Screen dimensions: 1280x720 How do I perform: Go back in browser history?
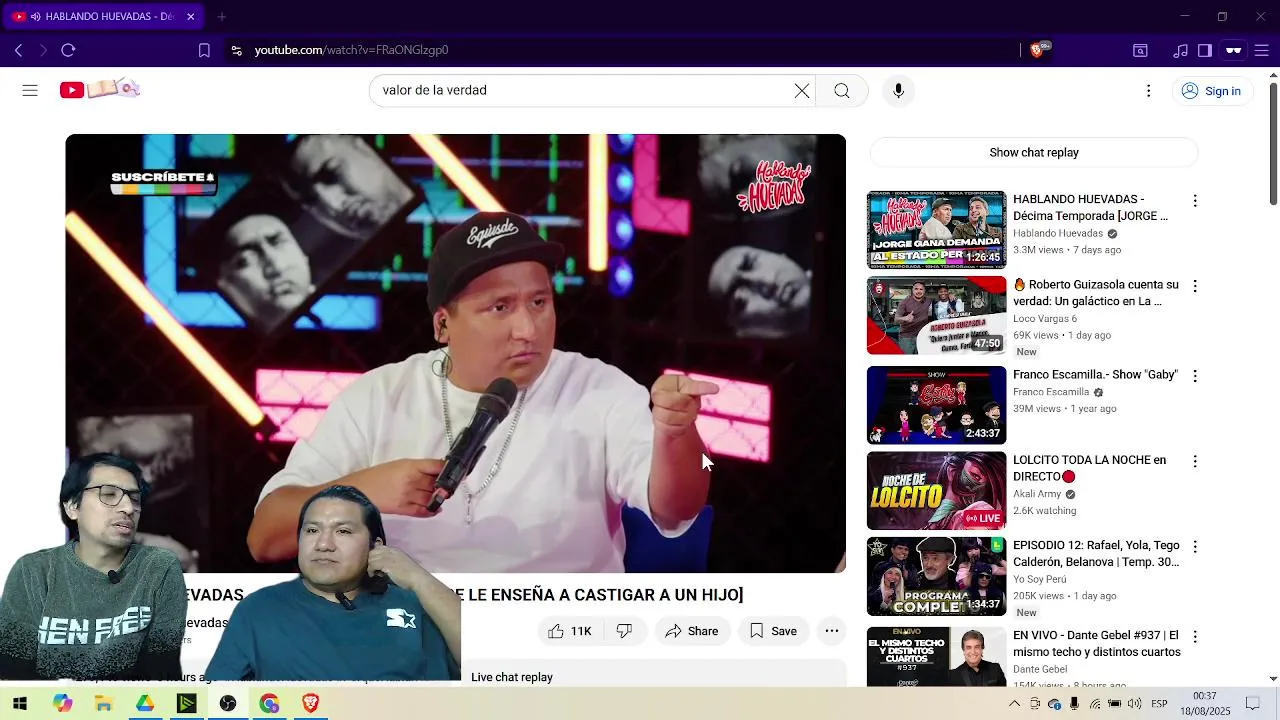(x=18, y=50)
